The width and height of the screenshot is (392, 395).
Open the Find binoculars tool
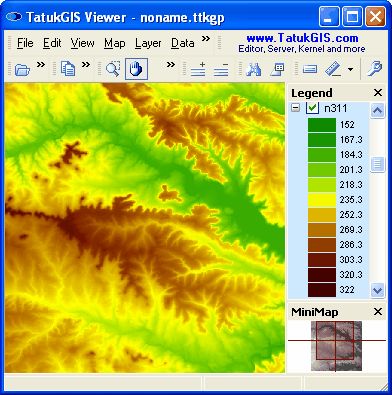click(253, 69)
